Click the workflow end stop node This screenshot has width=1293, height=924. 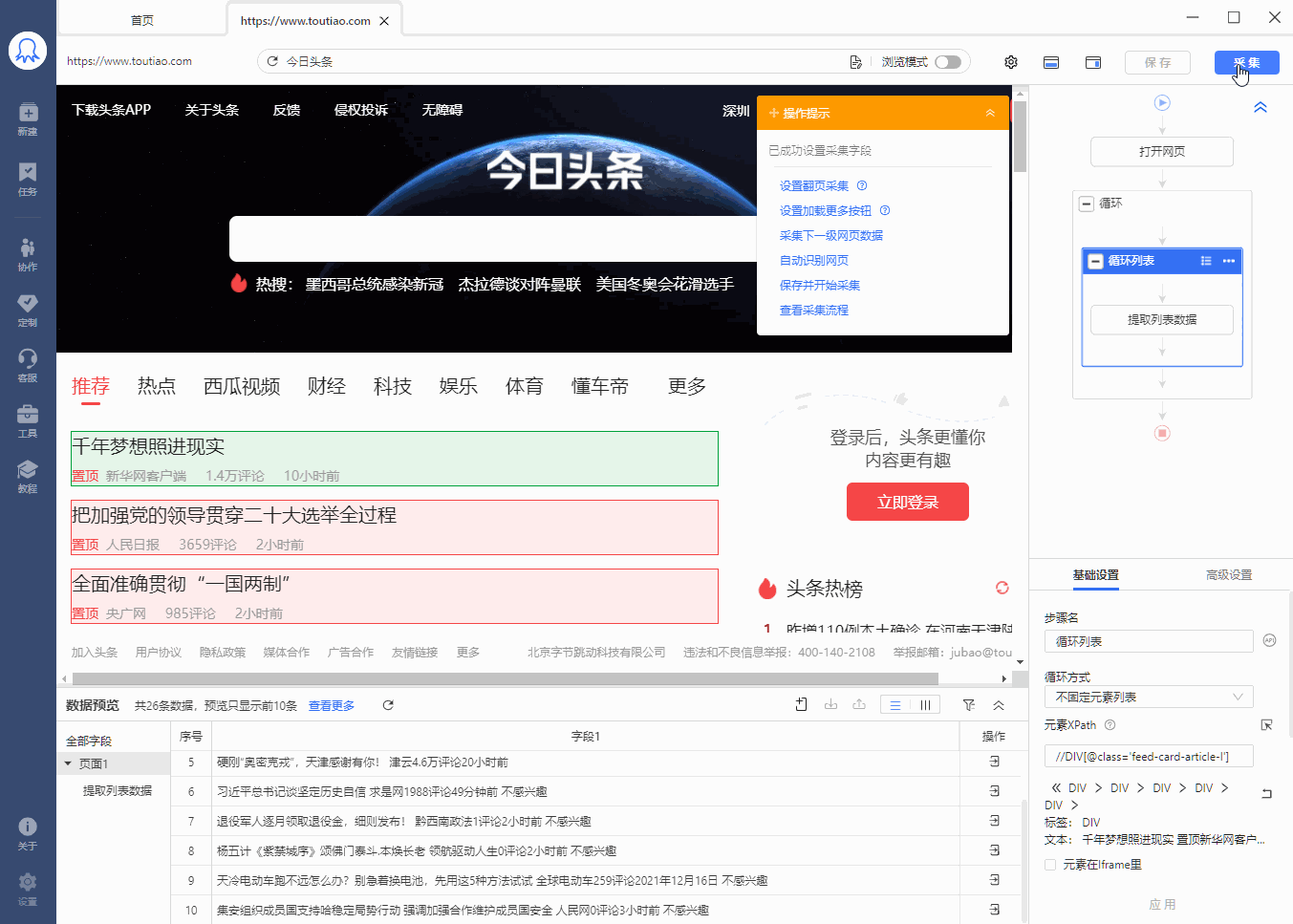click(1162, 433)
